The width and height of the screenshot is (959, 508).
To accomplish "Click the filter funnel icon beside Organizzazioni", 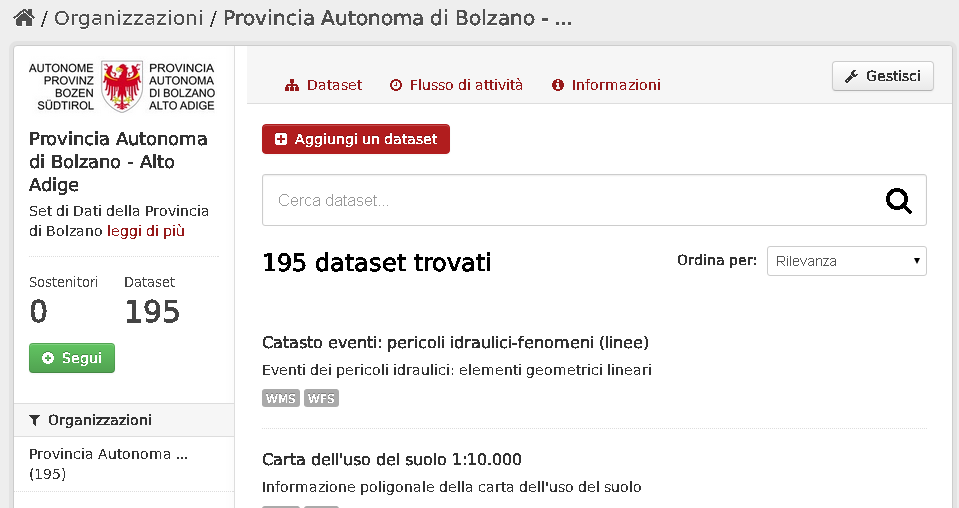I will [34, 420].
